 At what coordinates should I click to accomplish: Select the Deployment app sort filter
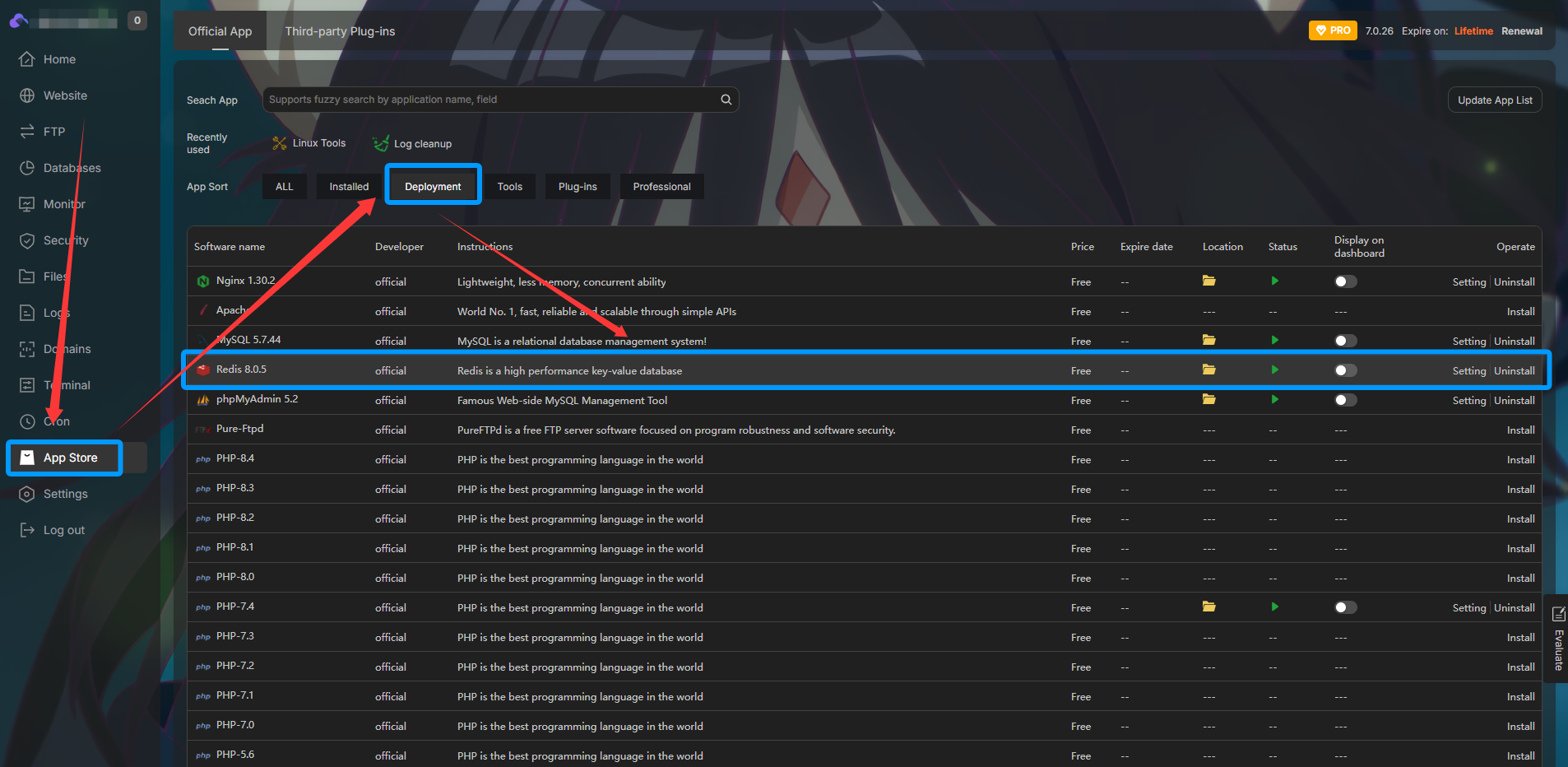click(x=433, y=187)
